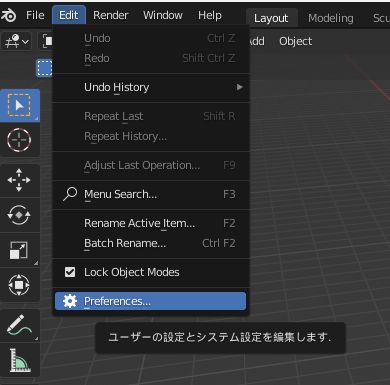
Task: Open the Help menu
Action: tap(210, 15)
